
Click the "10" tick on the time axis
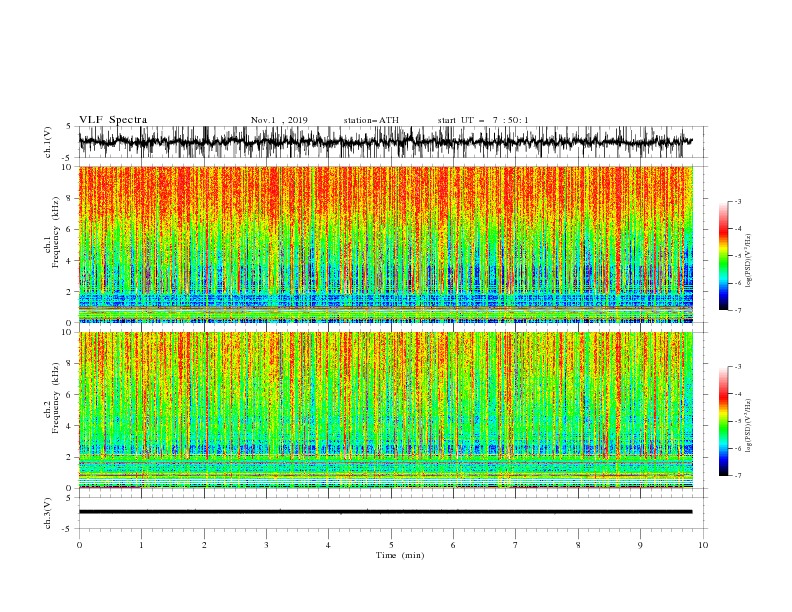pyautogui.click(x=703, y=545)
